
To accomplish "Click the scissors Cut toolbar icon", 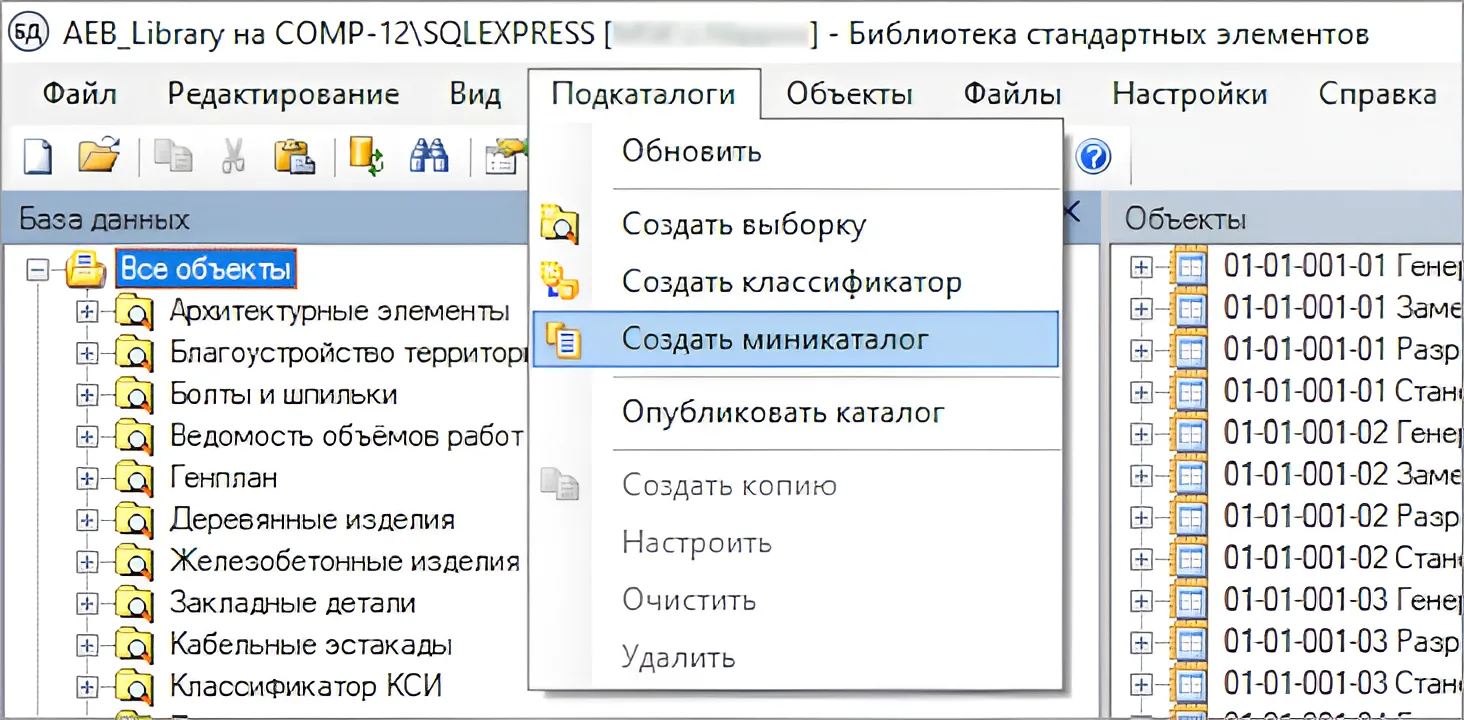I will 233,157.
